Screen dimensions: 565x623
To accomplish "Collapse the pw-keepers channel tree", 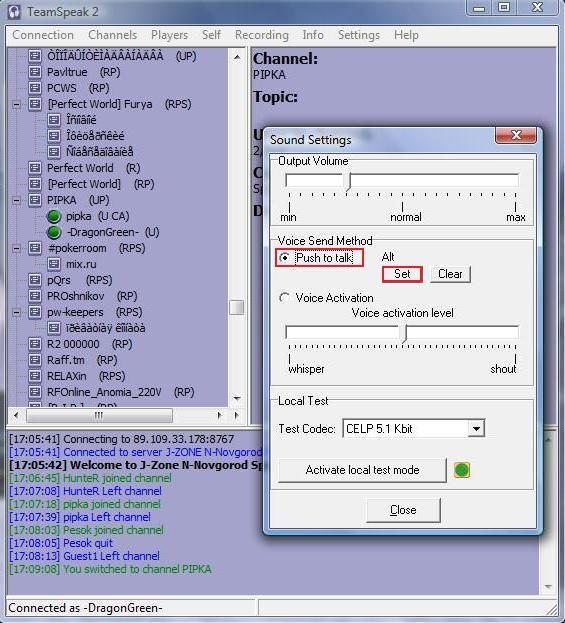I will pyautogui.click(x=16, y=312).
